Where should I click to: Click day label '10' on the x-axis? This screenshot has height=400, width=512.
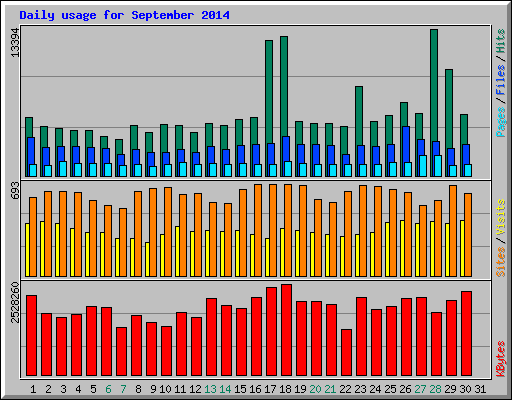pyautogui.click(x=165, y=389)
